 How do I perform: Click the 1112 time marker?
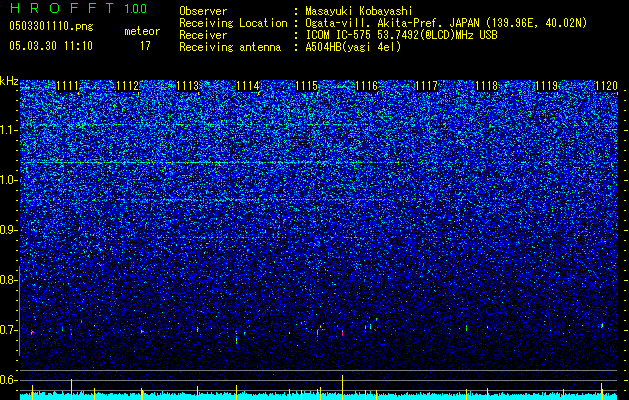point(127,86)
